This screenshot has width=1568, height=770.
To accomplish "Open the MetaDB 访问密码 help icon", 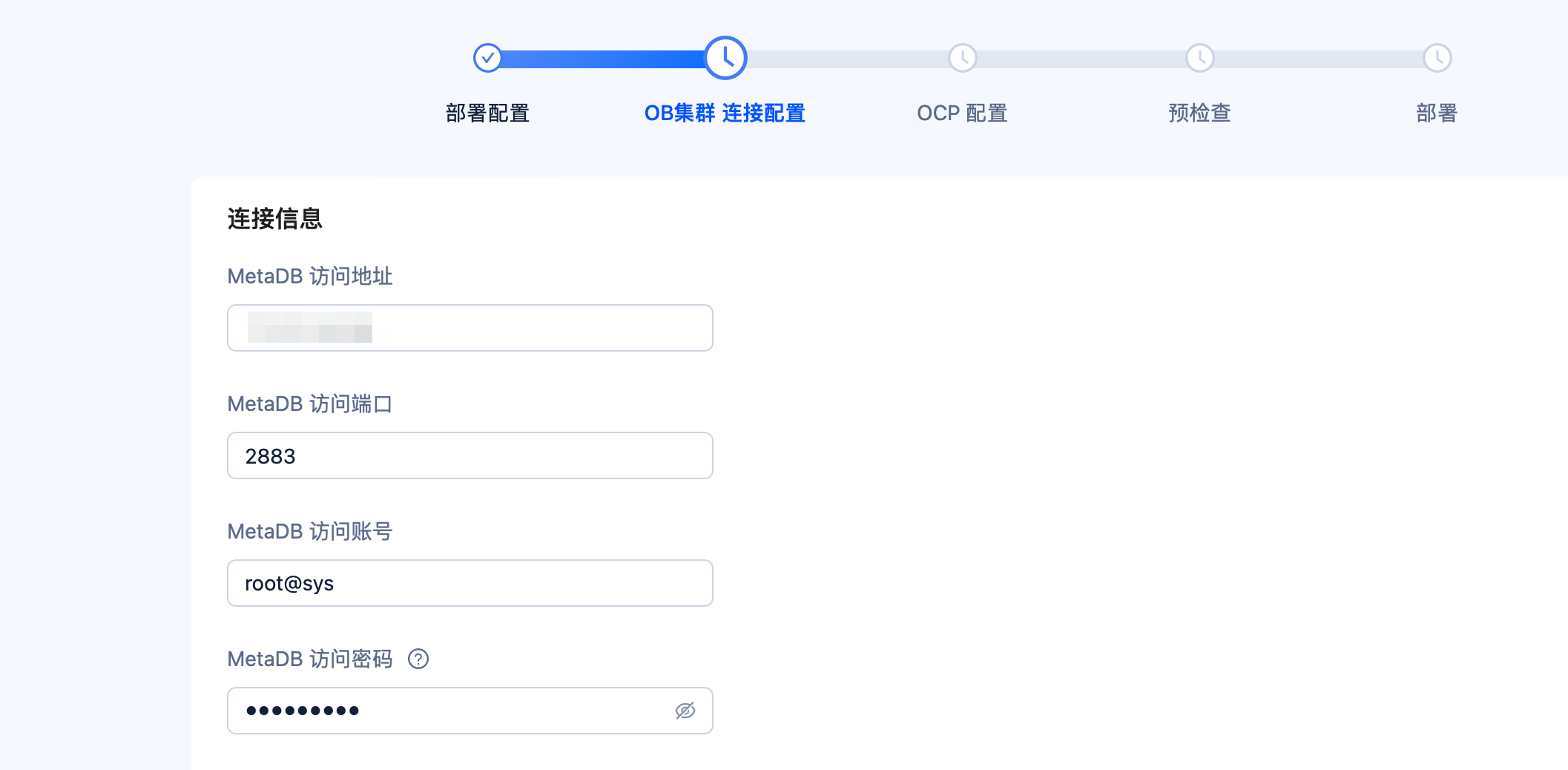I will coord(418,659).
